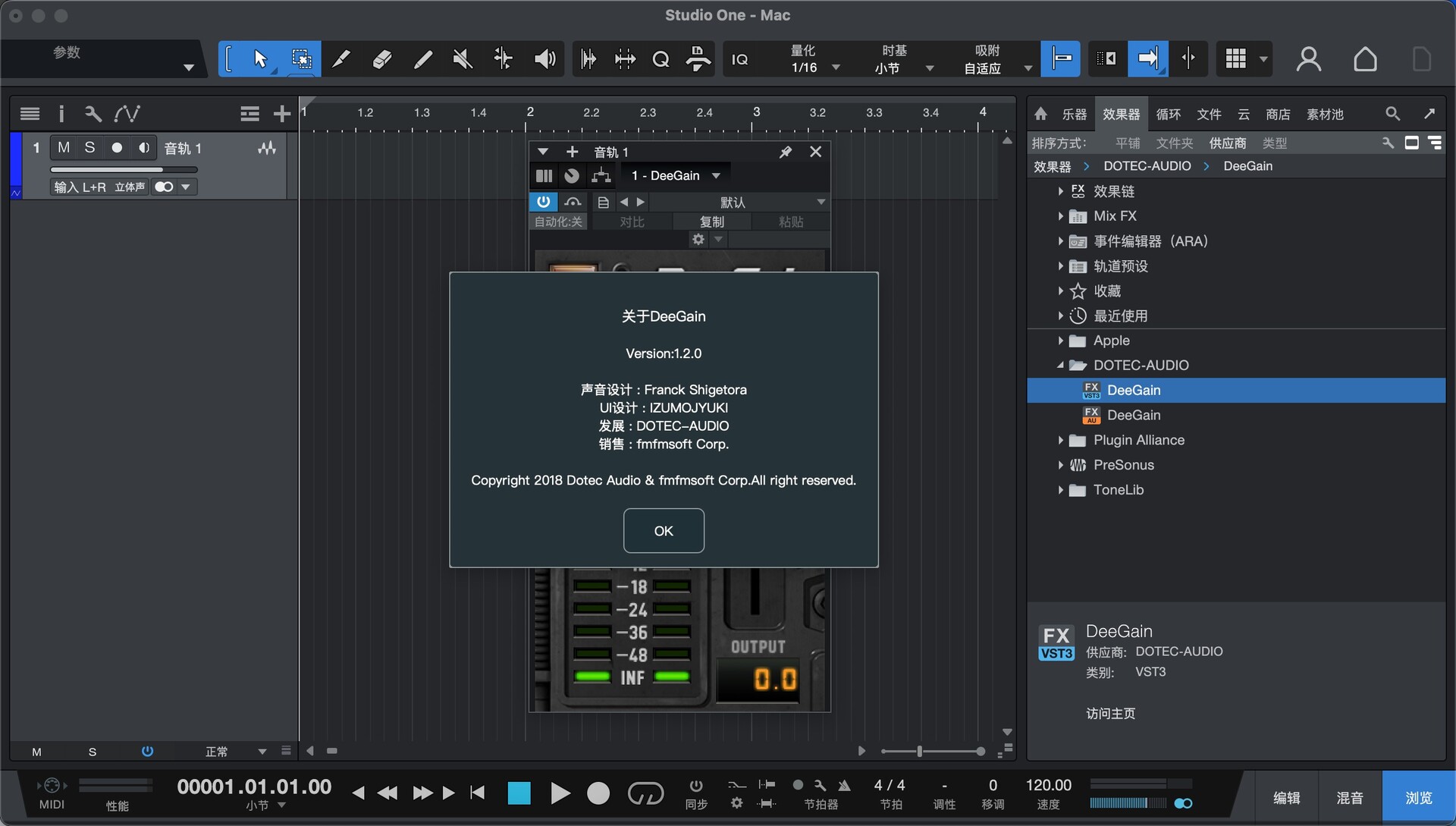This screenshot has width=1456, height=826.
Task: Select the Eraser tool
Action: click(382, 59)
